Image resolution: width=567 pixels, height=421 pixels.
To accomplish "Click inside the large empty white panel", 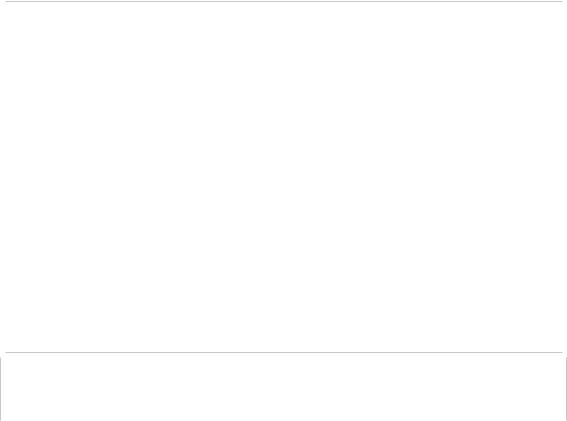I will click(284, 177).
